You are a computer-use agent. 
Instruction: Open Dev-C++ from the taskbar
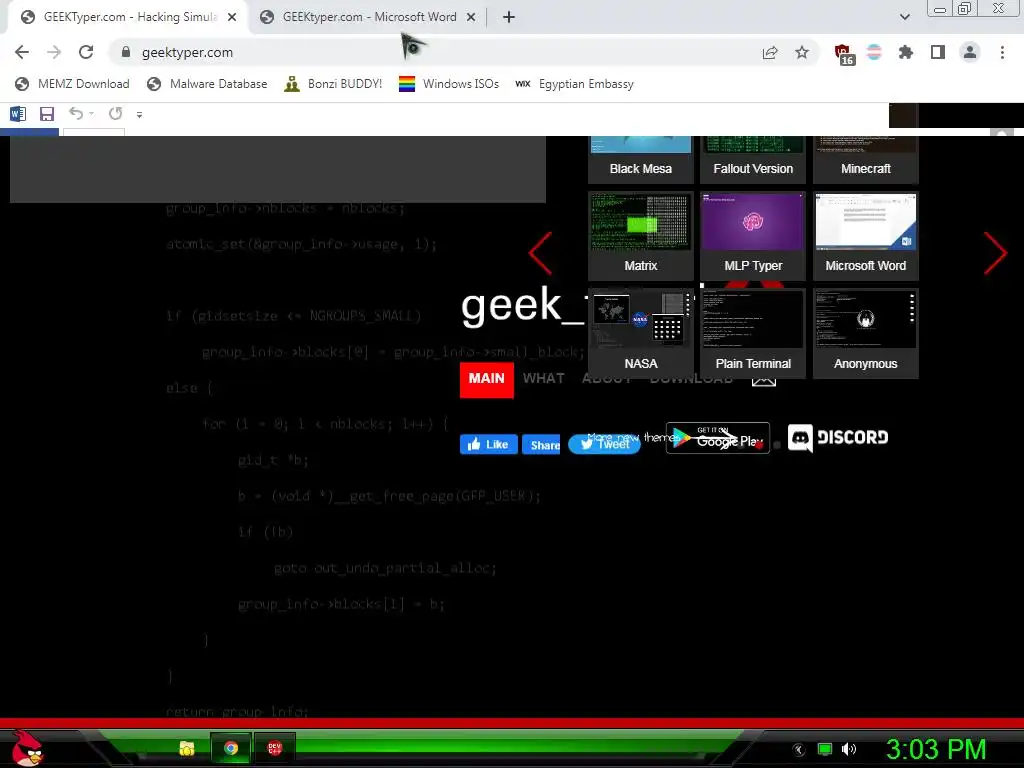275,748
